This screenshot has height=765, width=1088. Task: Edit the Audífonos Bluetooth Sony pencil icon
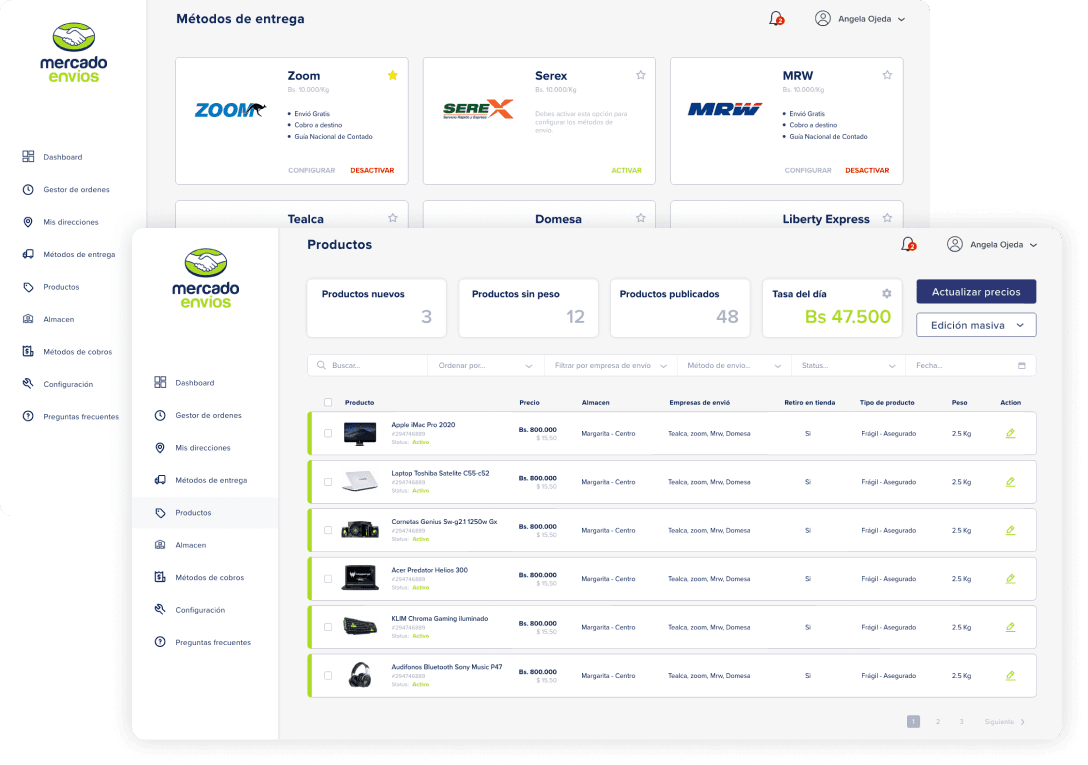pos(1010,675)
